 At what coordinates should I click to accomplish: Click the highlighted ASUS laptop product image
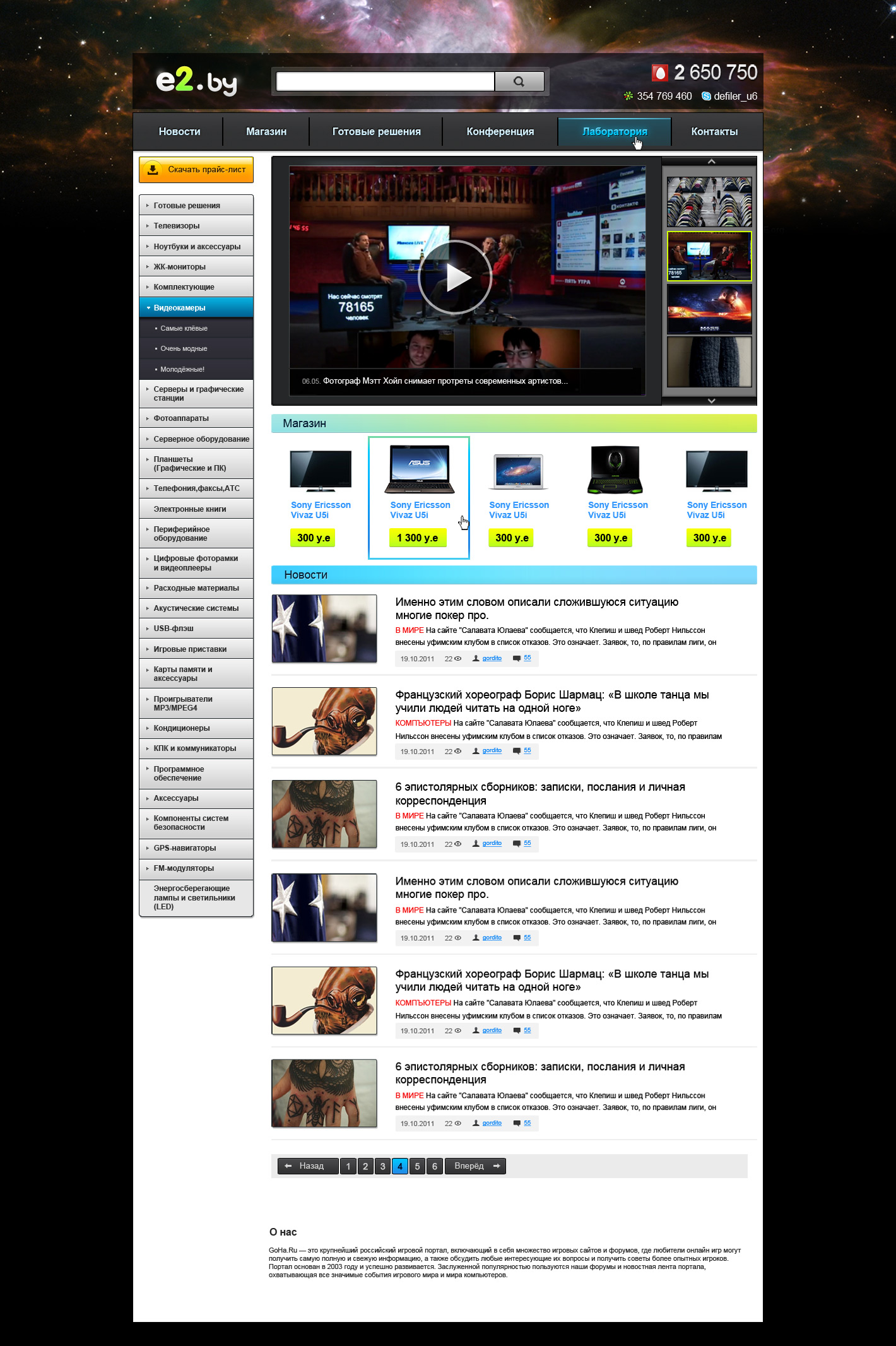click(419, 469)
